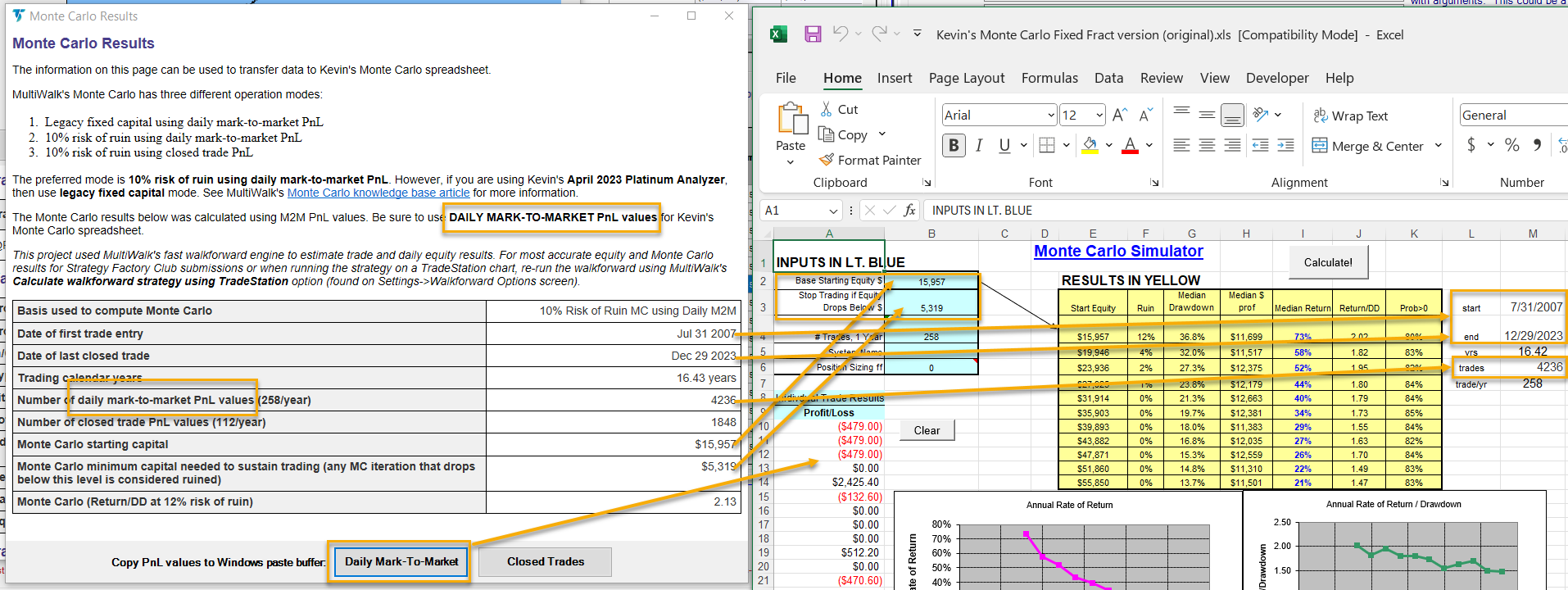The height and width of the screenshot is (590, 1568).
Task: Open the Name Box dropdown for A1
Action: click(833, 211)
